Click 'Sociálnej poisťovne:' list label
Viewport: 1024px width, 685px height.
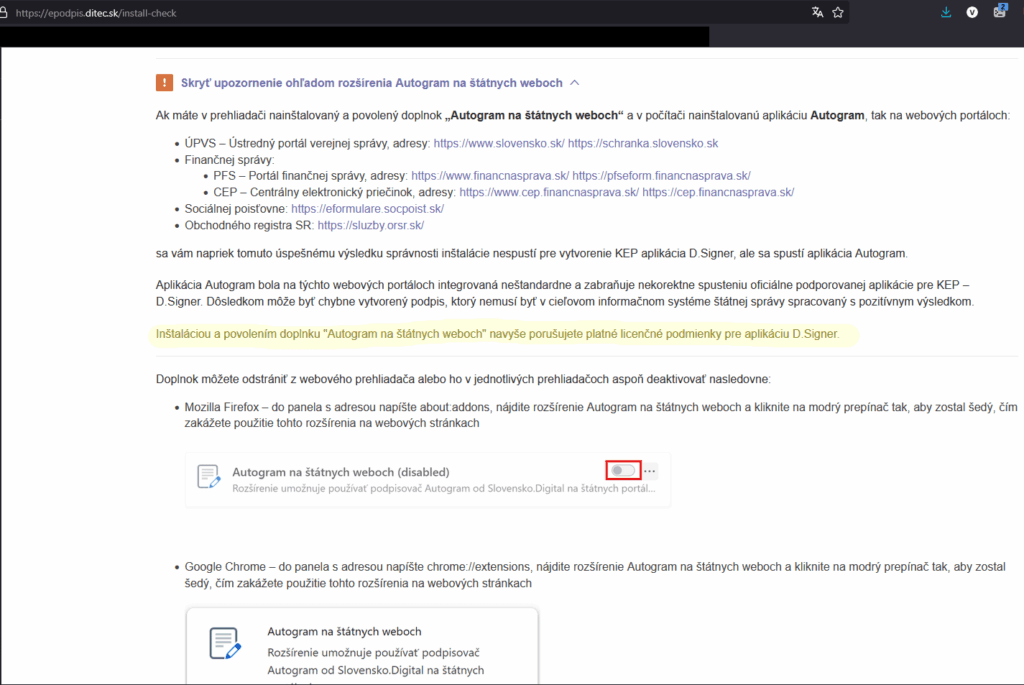coord(236,208)
